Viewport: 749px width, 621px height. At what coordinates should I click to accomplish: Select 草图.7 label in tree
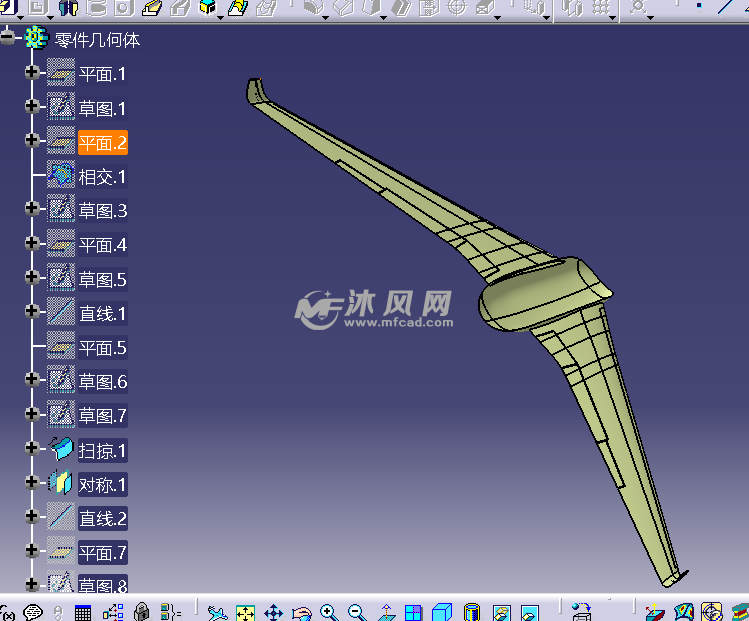(x=103, y=416)
